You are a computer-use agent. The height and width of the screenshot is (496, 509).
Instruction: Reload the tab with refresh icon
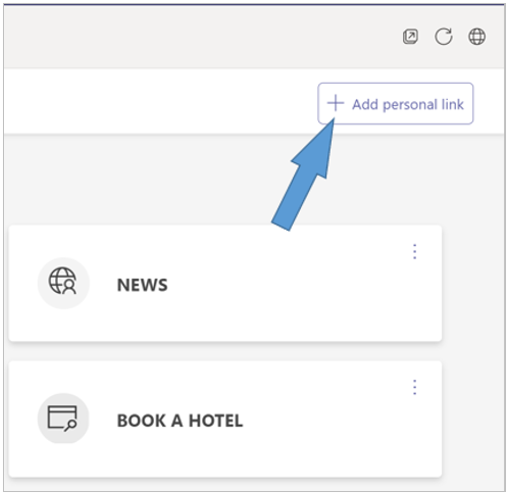(443, 36)
